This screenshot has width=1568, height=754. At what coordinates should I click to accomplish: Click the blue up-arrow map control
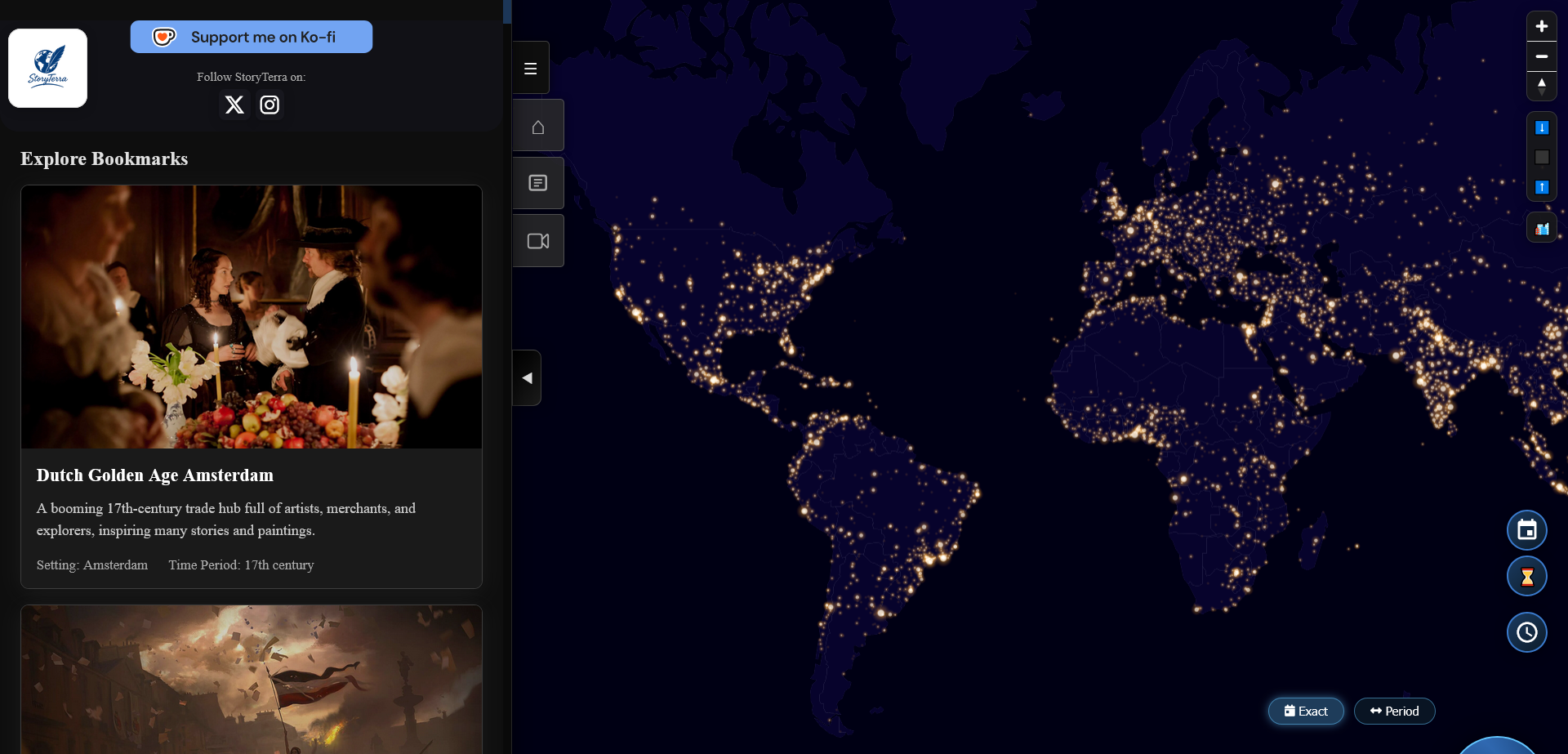[x=1541, y=187]
